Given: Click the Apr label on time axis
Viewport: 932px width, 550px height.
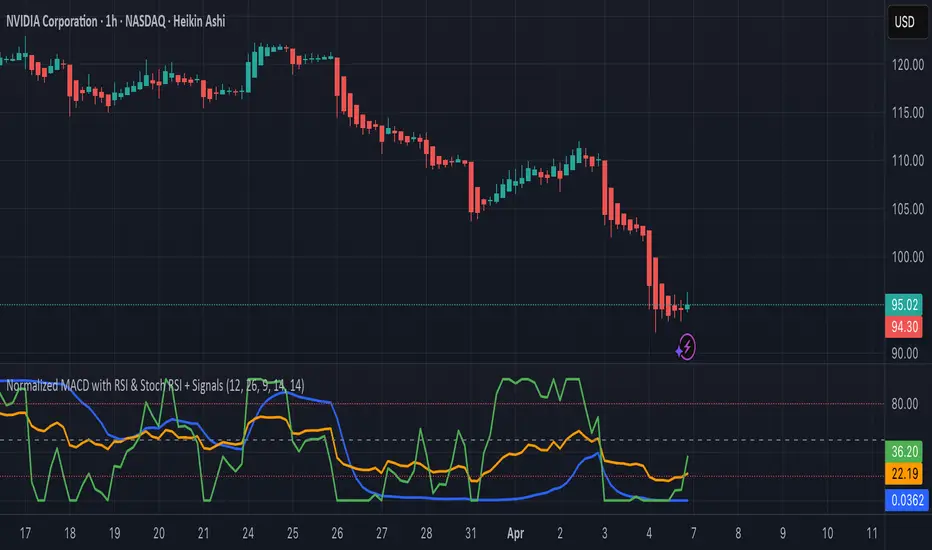Looking at the screenshot, I should pos(515,533).
